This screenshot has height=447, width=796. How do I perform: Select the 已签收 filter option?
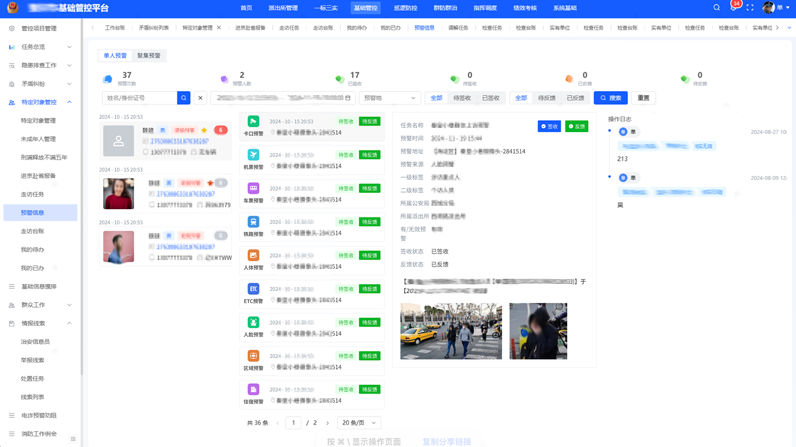click(x=490, y=98)
